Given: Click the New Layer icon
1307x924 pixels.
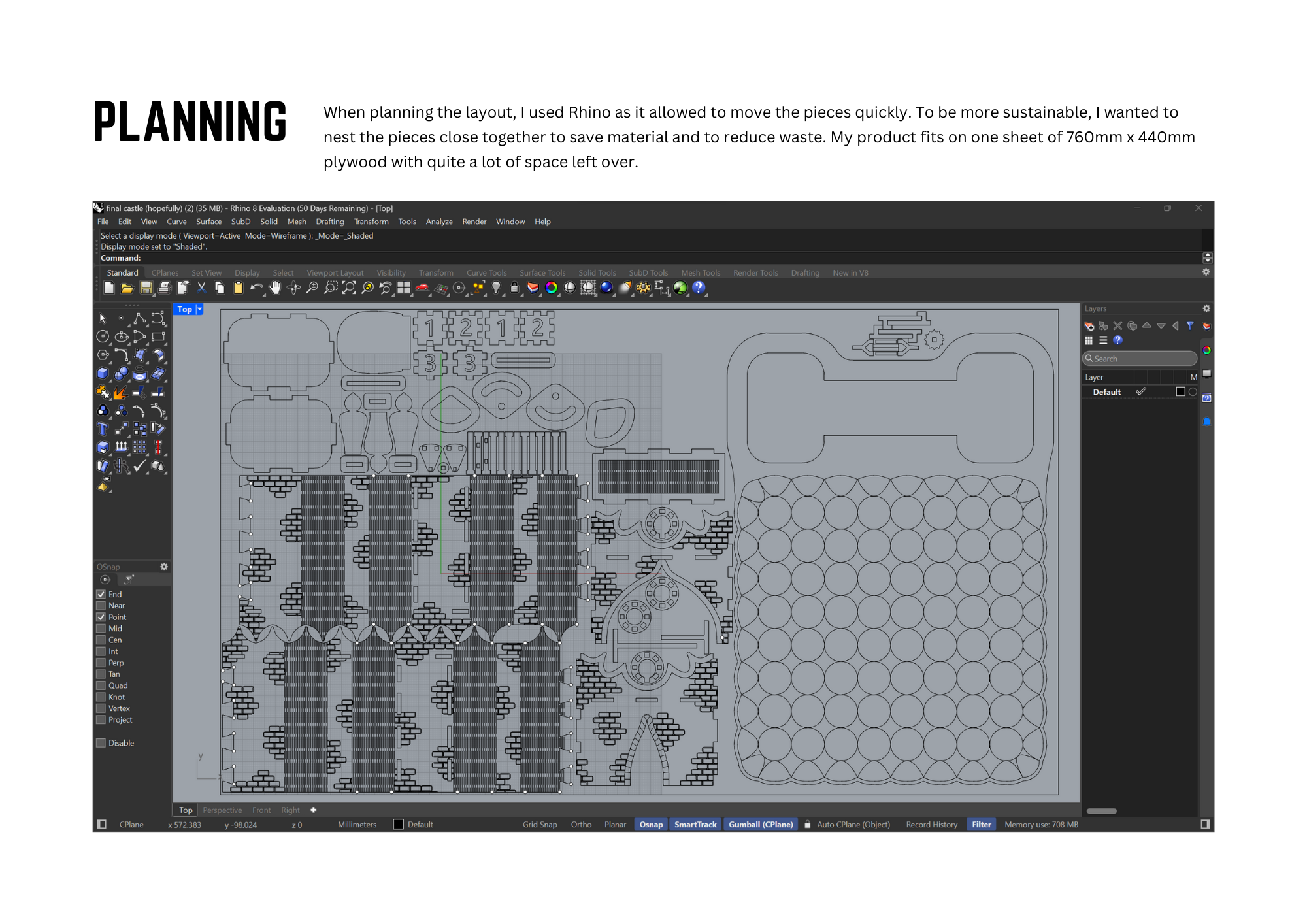Looking at the screenshot, I should point(1089,325).
